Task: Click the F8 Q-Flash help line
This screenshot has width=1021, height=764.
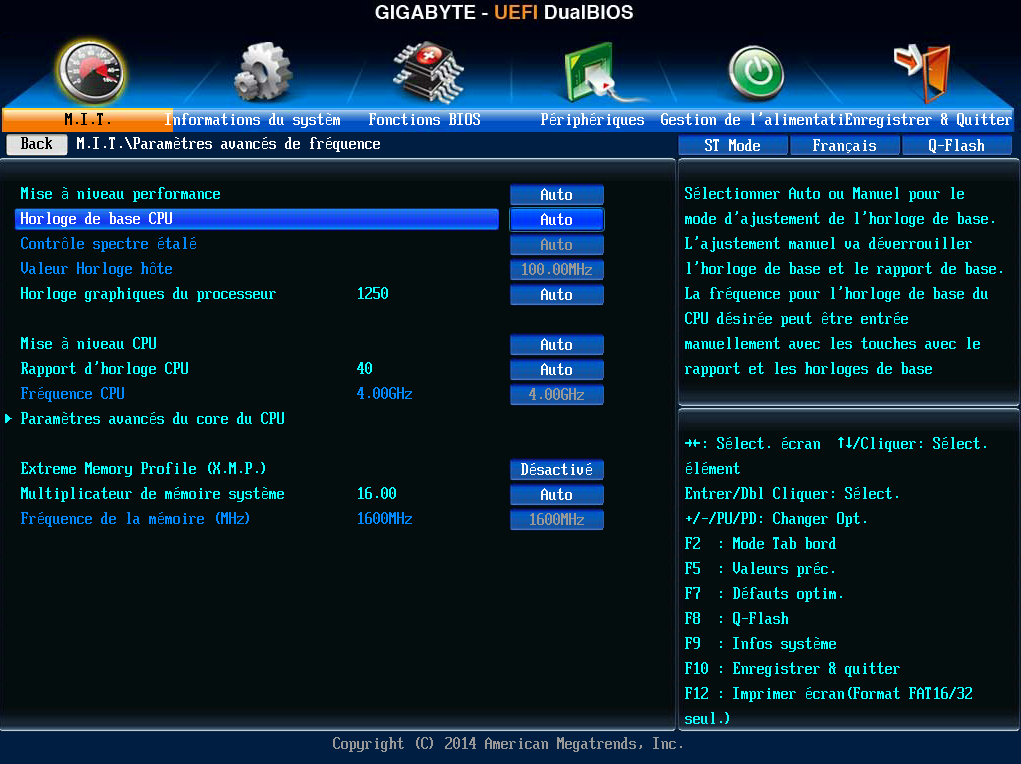Action: click(x=736, y=619)
